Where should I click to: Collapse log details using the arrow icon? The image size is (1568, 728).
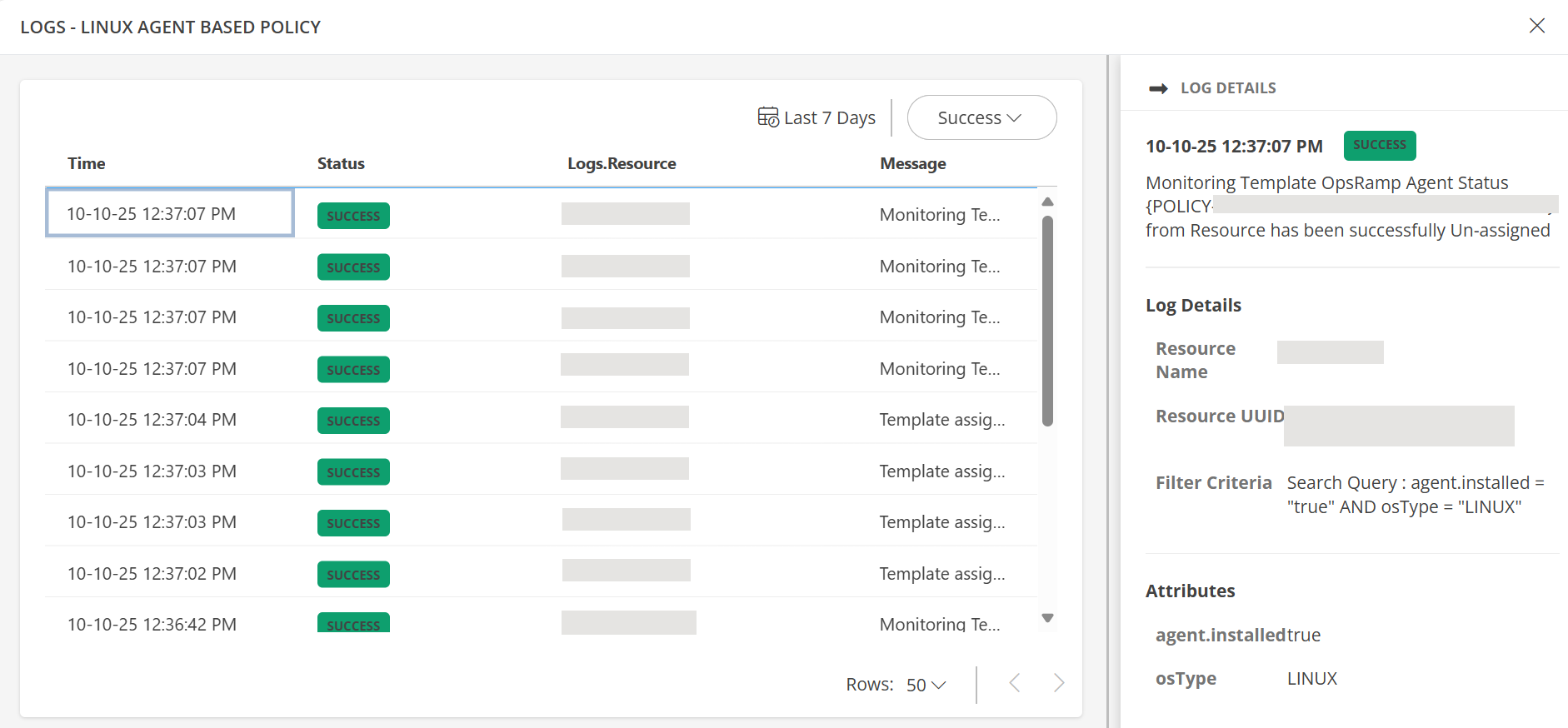click(1158, 88)
